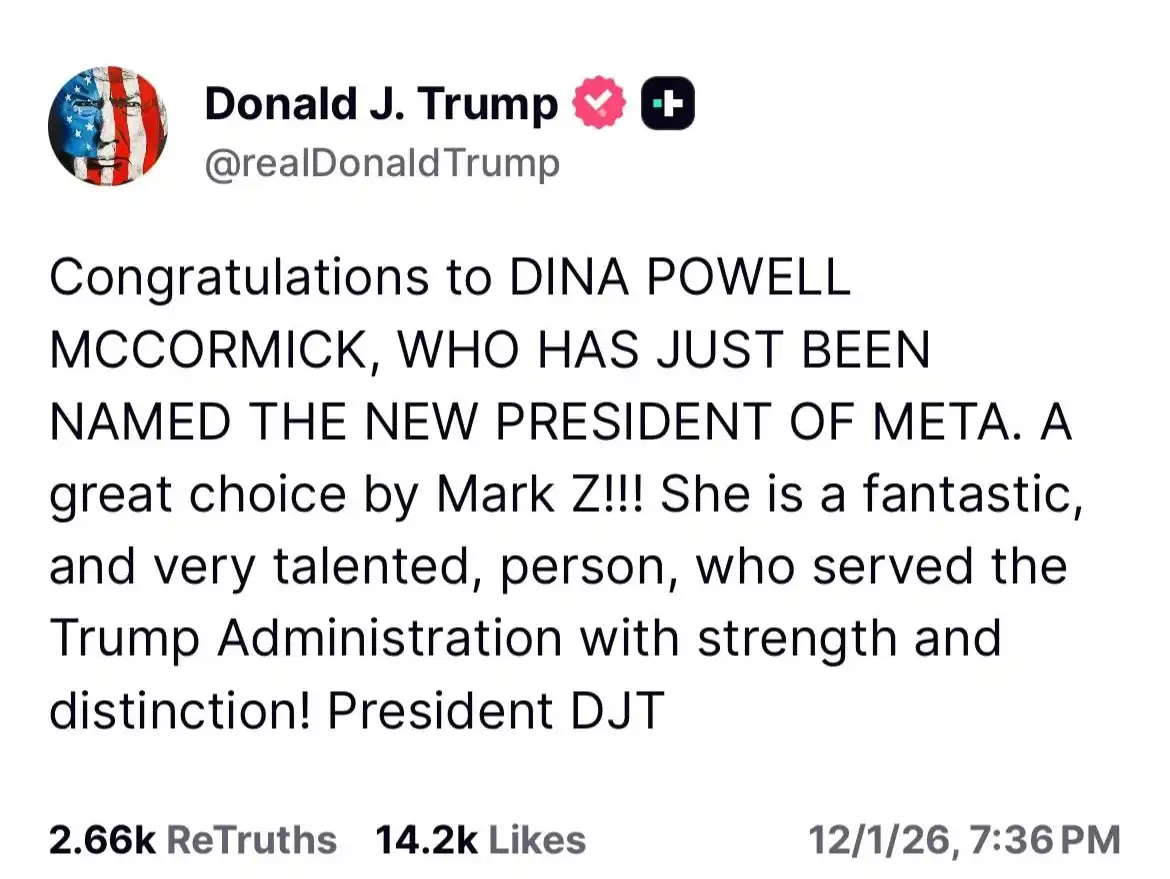Open the @realDonaldTrump handle
The width and height of the screenshot is (1170, 879).
(382, 163)
